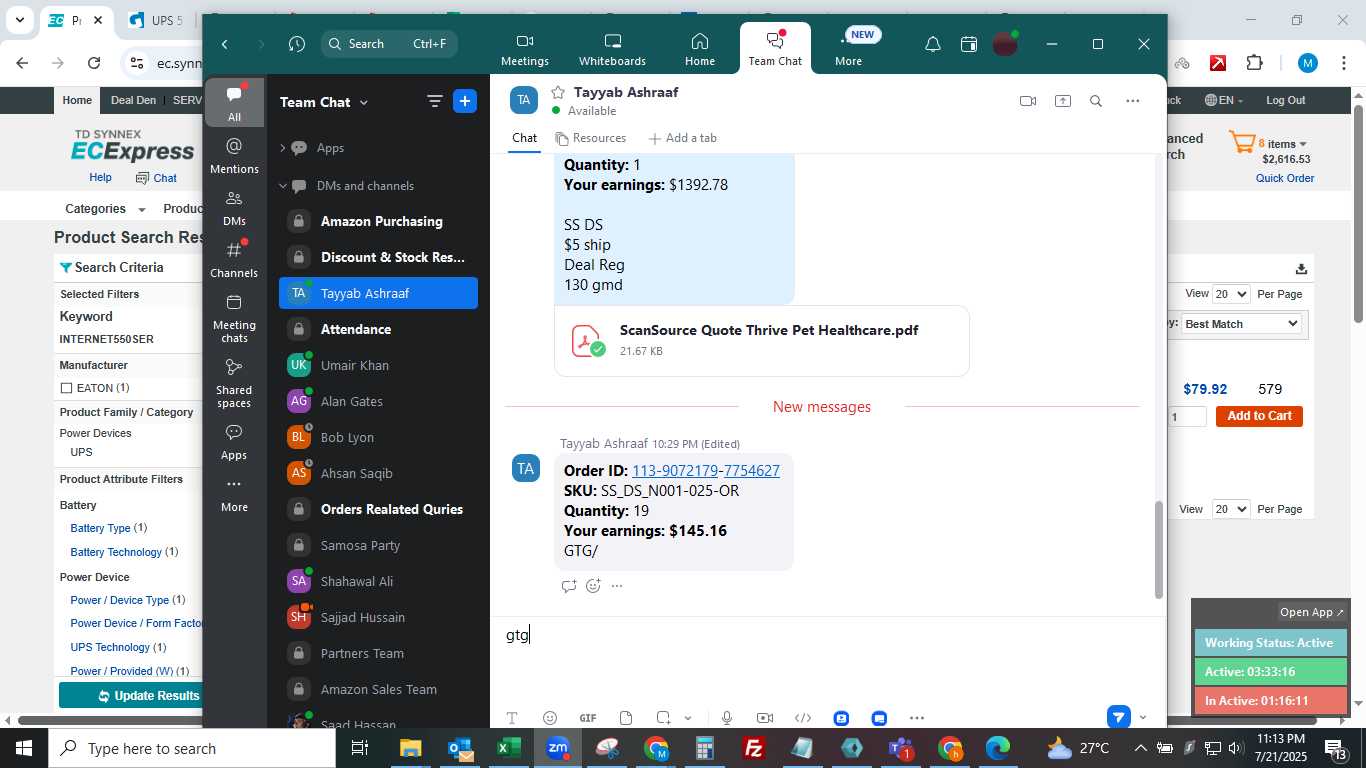1366x768 pixels.
Task: Star the Tayyab Ashraaf chat
Action: pyautogui.click(x=558, y=92)
